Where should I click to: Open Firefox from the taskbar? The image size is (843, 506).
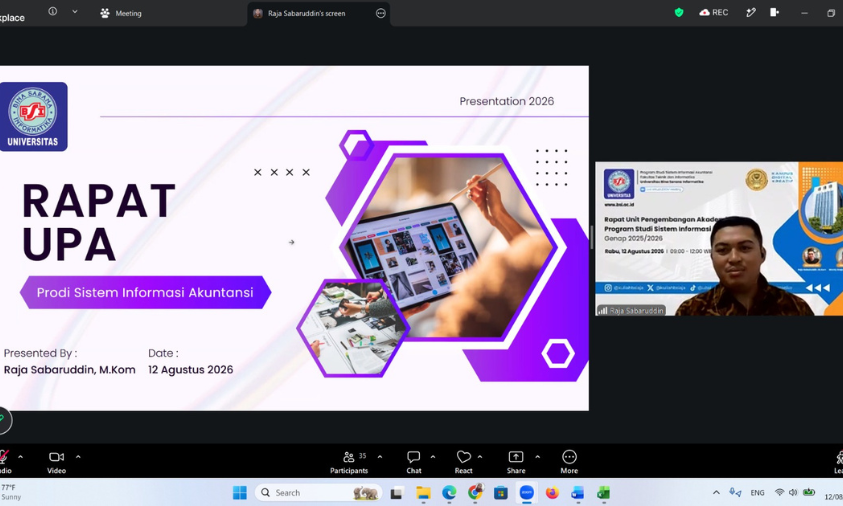click(x=552, y=493)
